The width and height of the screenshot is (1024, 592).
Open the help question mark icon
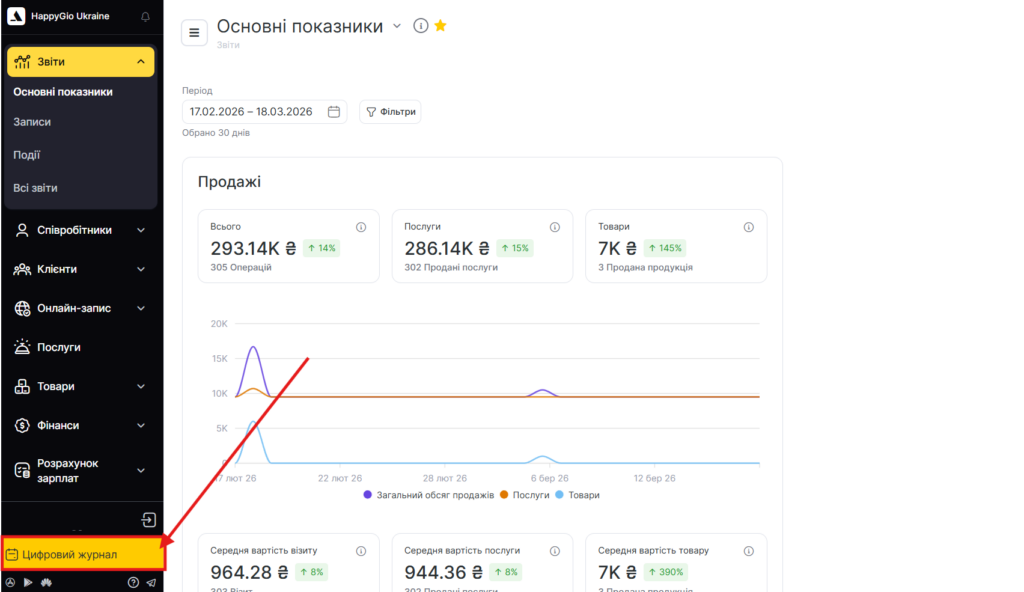click(x=133, y=582)
